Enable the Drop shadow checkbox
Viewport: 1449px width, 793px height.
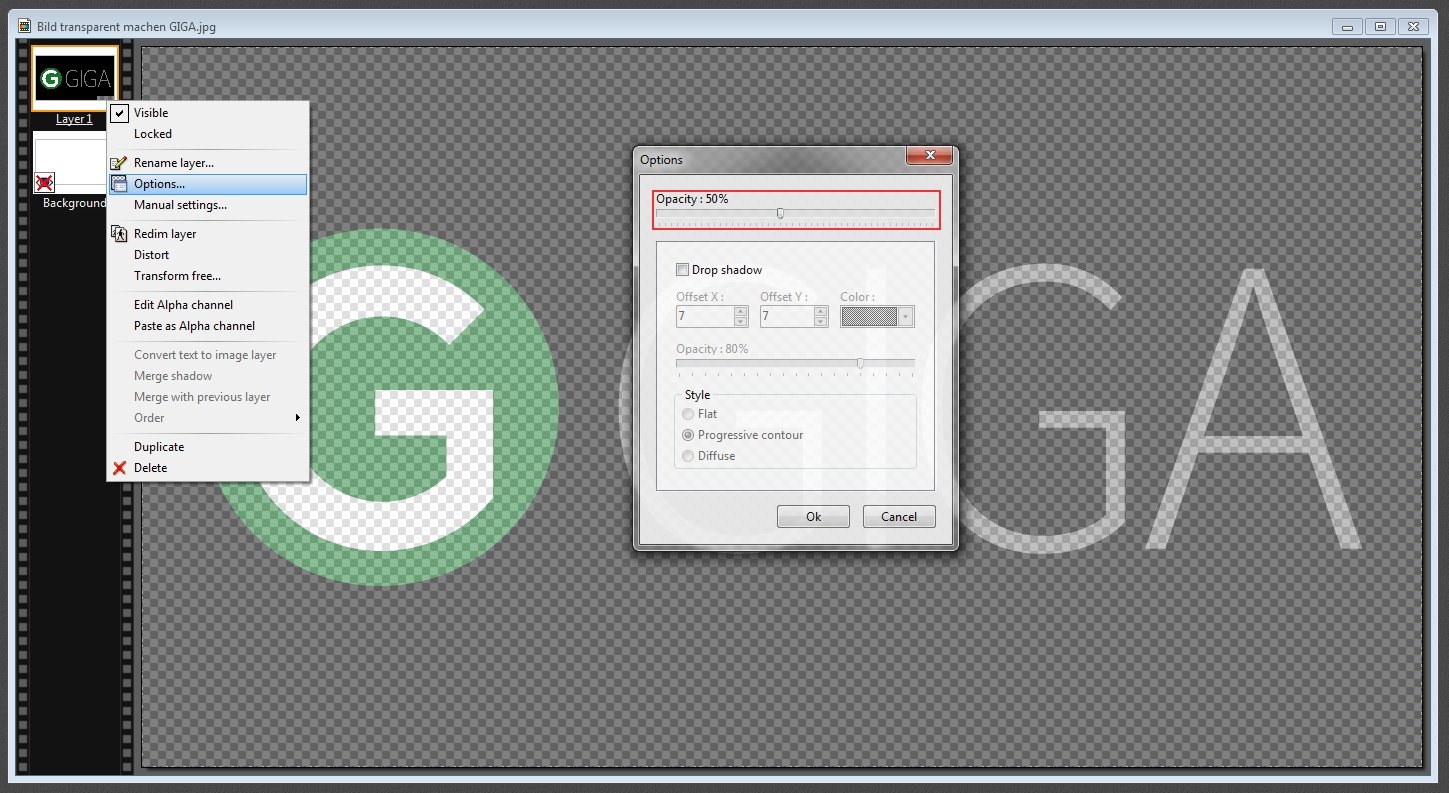(682, 270)
